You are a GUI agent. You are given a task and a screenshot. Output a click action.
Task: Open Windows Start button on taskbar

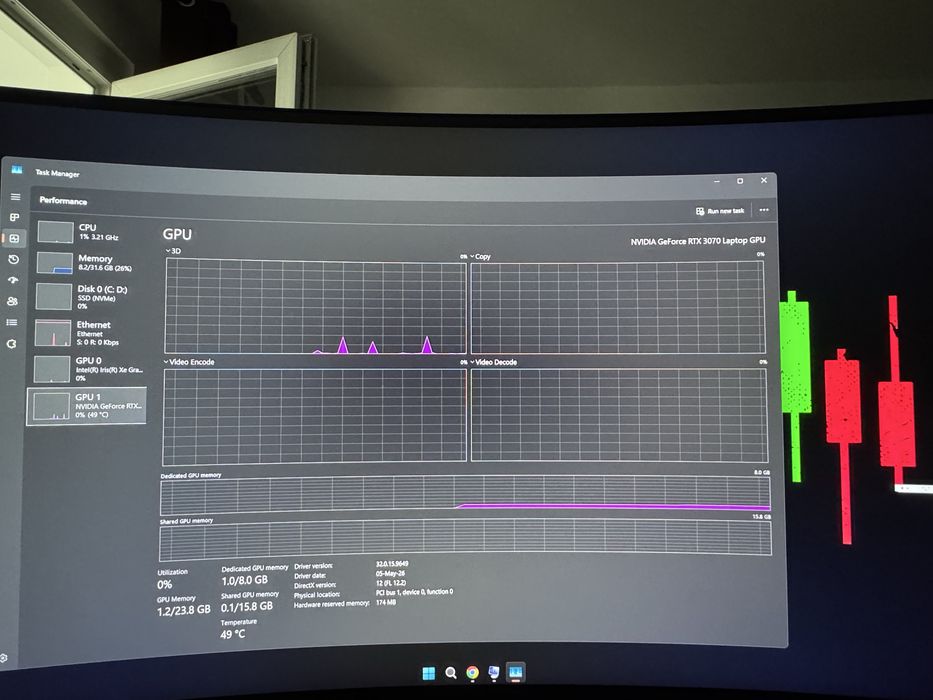[x=428, y=673]
